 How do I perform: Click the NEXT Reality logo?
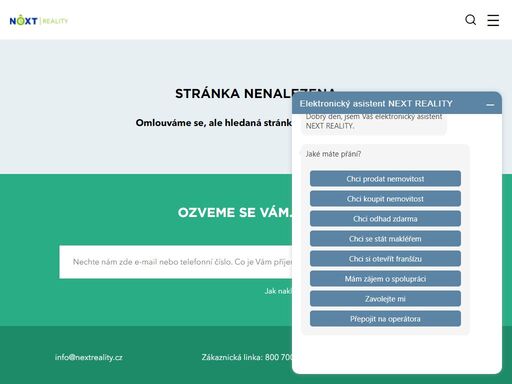coord(39,21)
